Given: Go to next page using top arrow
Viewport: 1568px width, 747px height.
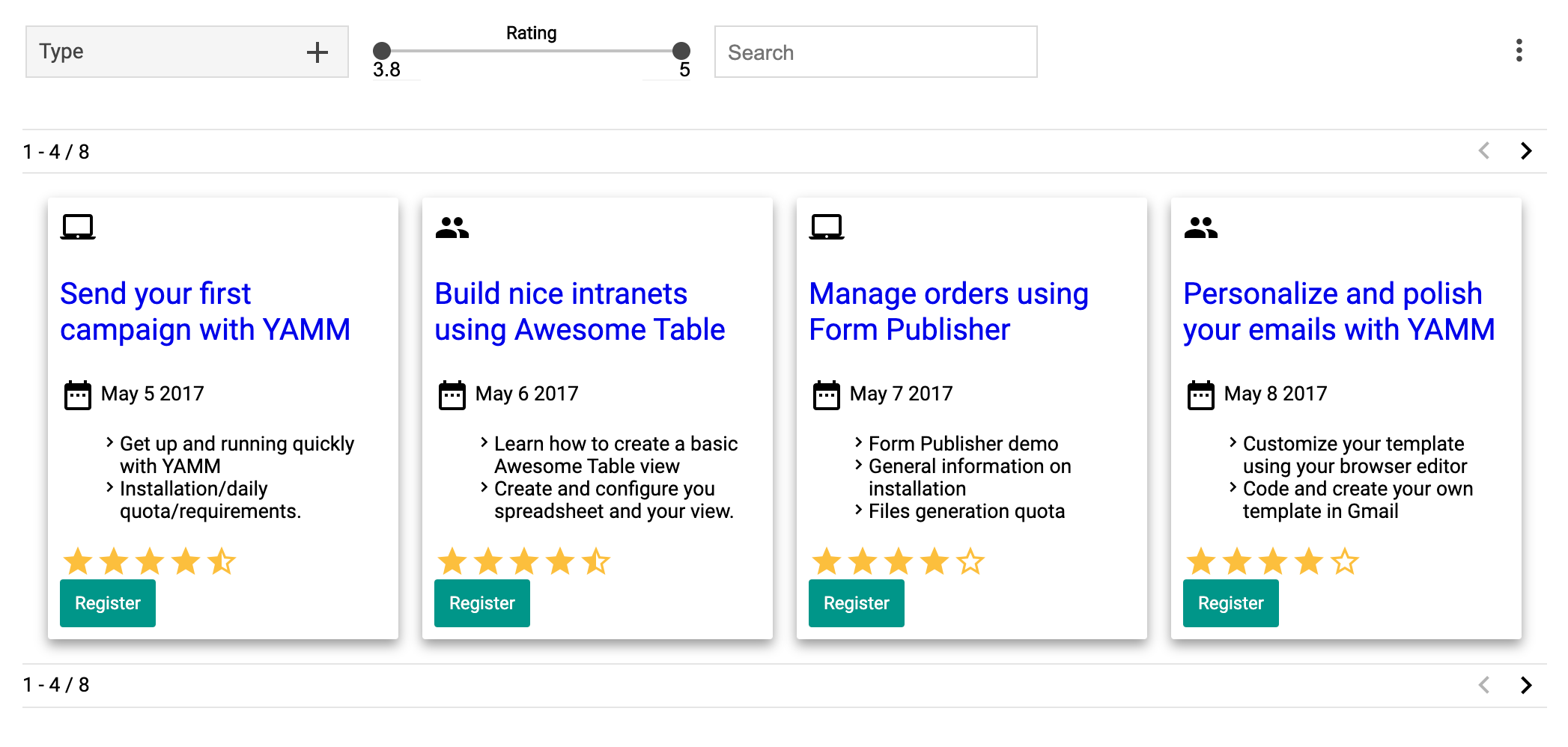Looking at the screenshot, I should pos(1526,151).
